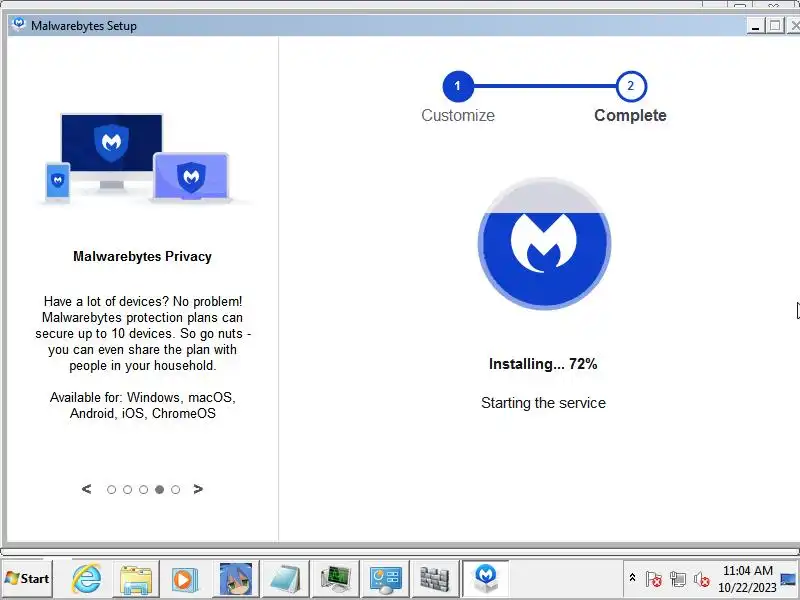Viewport: 800px width, 600px height.
Task: Click the network tray icon
Action: pos(678,579)
